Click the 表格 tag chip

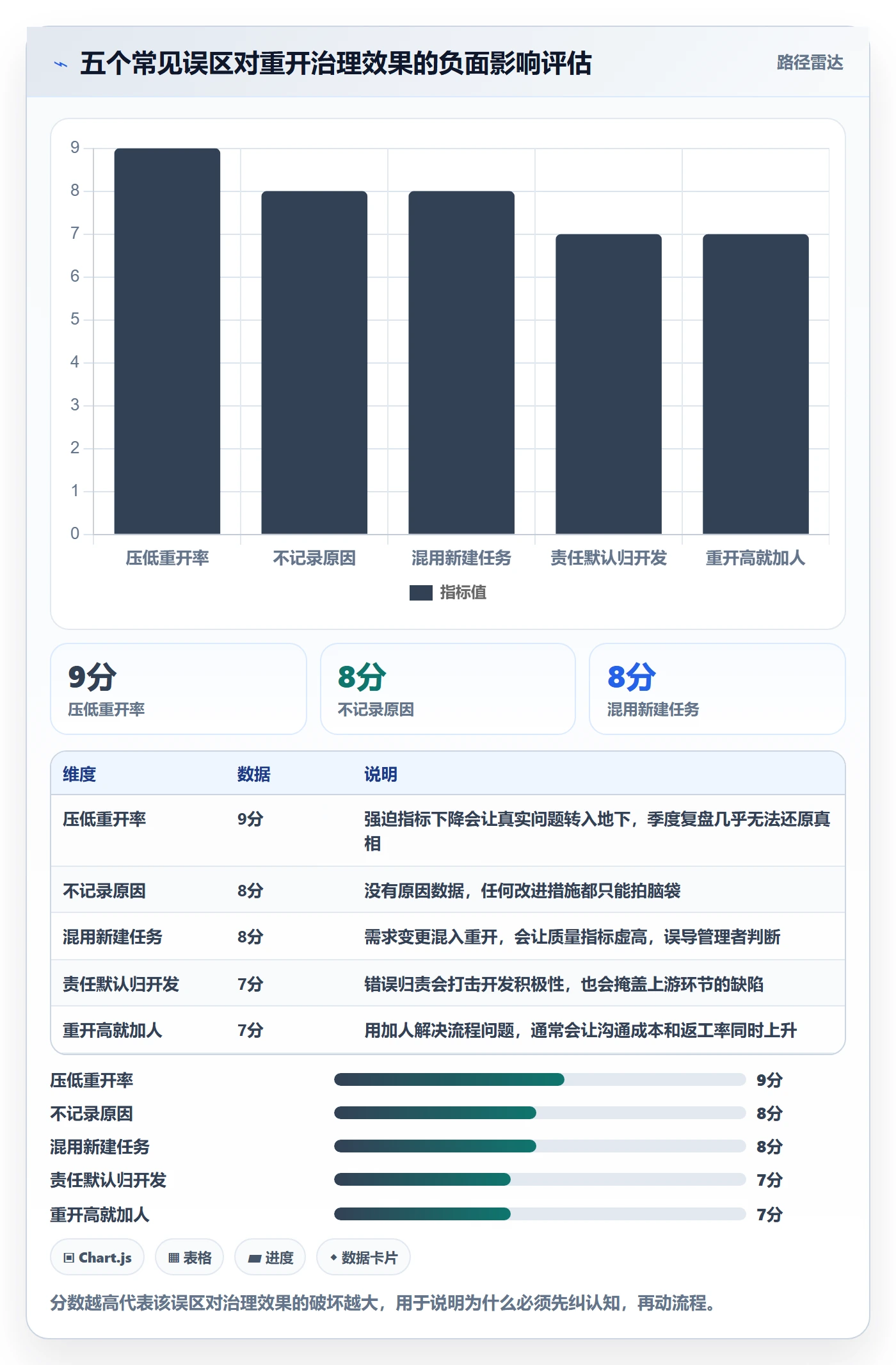pos(189,1257)
